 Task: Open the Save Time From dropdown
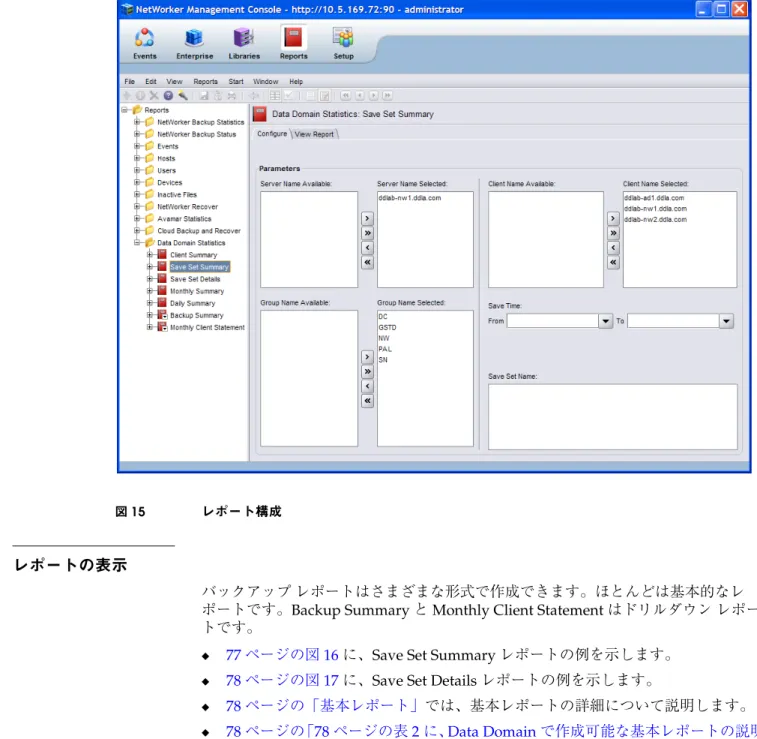(605, 321)
